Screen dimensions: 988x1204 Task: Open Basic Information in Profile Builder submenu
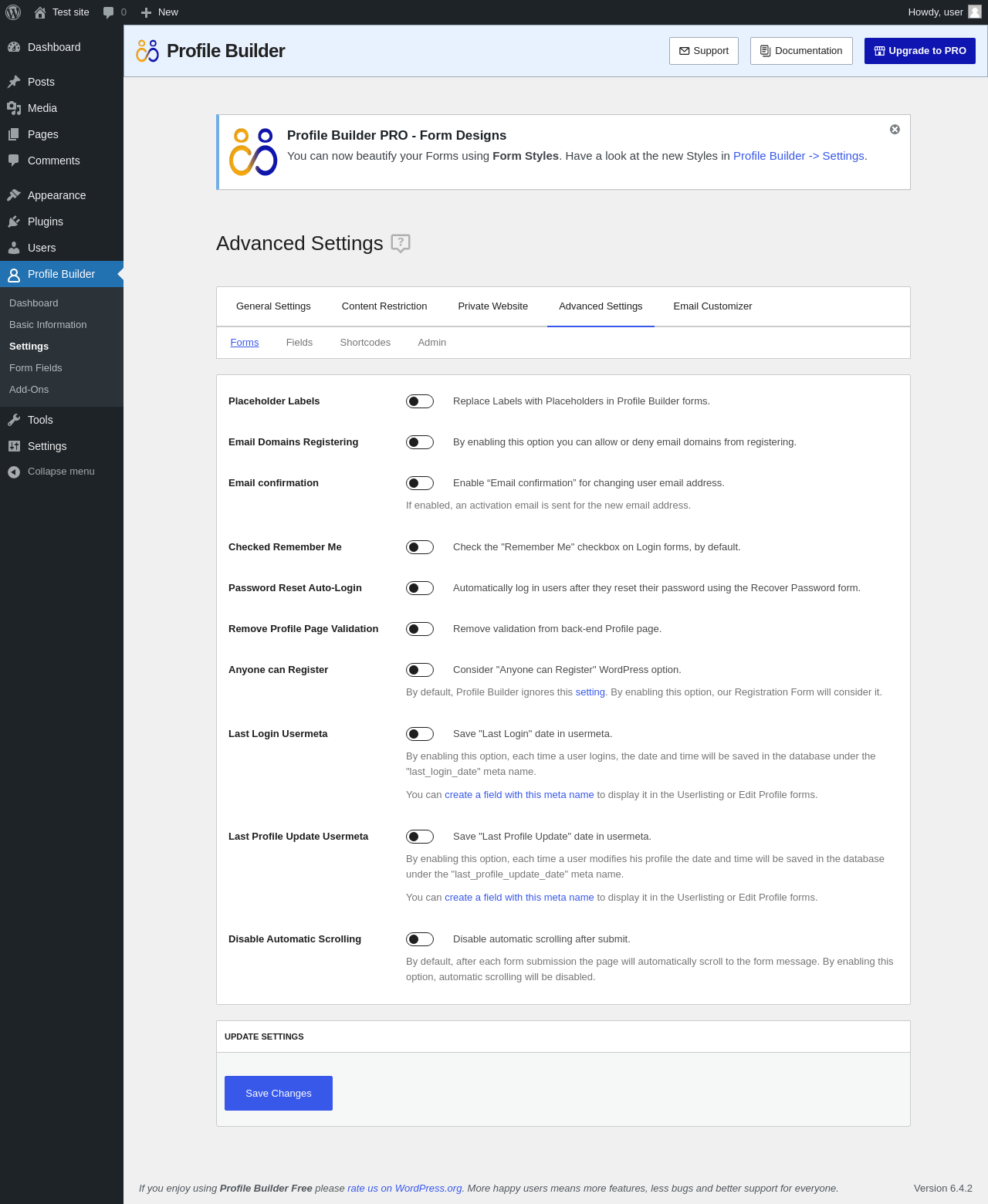48,325
